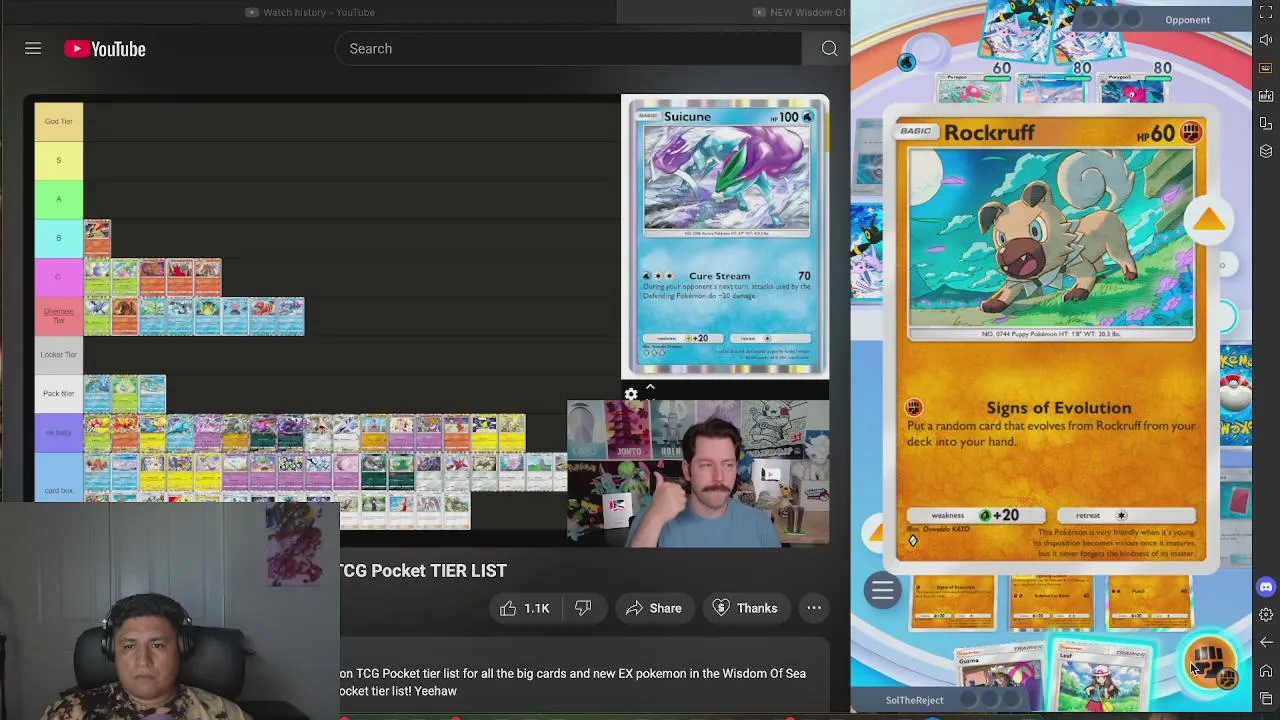Like the video with thumbs-up 1.1K
1280x720 pixels.
tap(525, 608)
